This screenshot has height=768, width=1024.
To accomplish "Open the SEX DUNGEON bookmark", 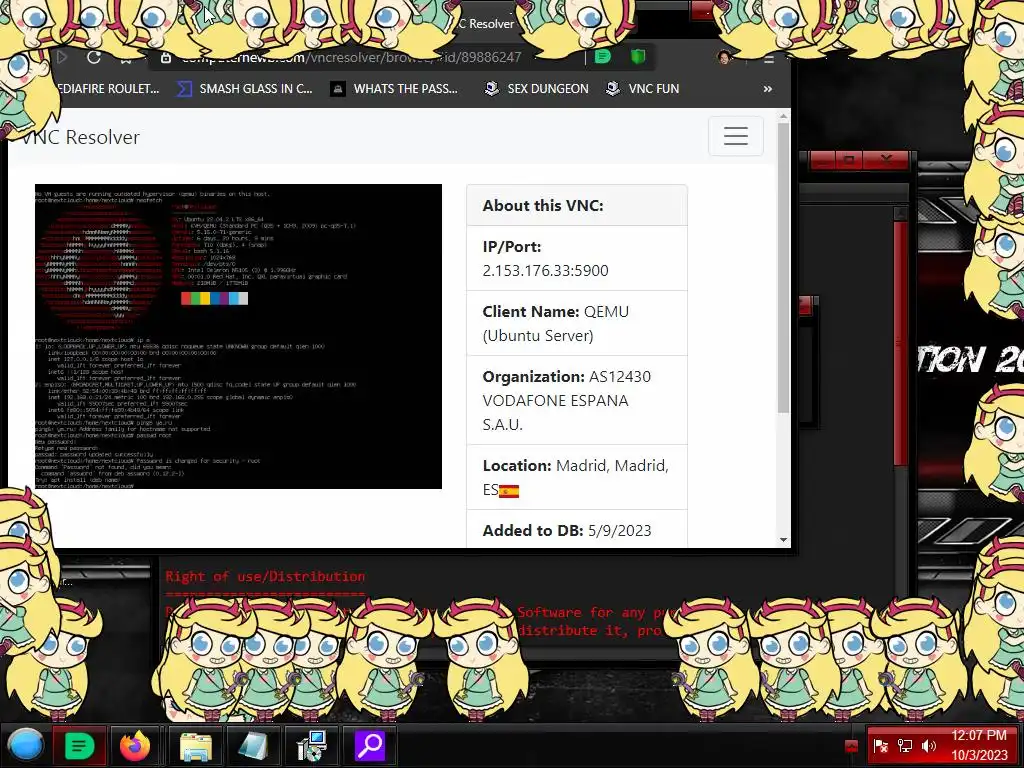I will pyautogui.click(x=537, y=88).
